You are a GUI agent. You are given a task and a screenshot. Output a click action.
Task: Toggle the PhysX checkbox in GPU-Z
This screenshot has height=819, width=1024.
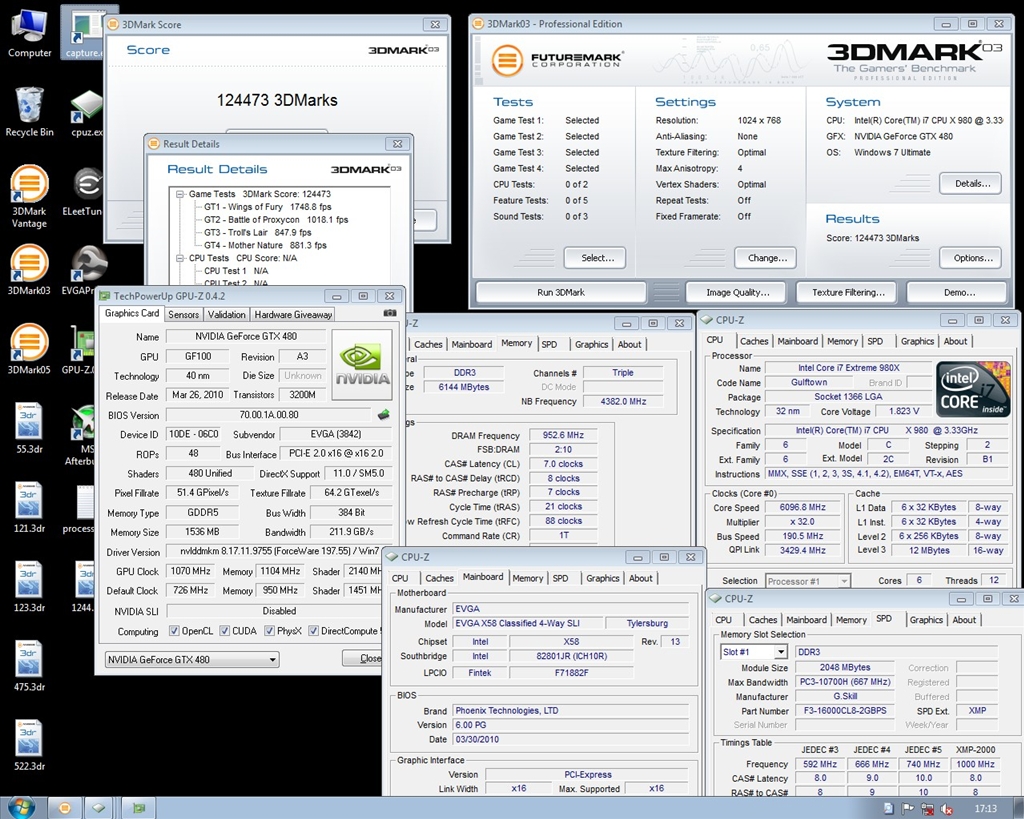[269, 631]
